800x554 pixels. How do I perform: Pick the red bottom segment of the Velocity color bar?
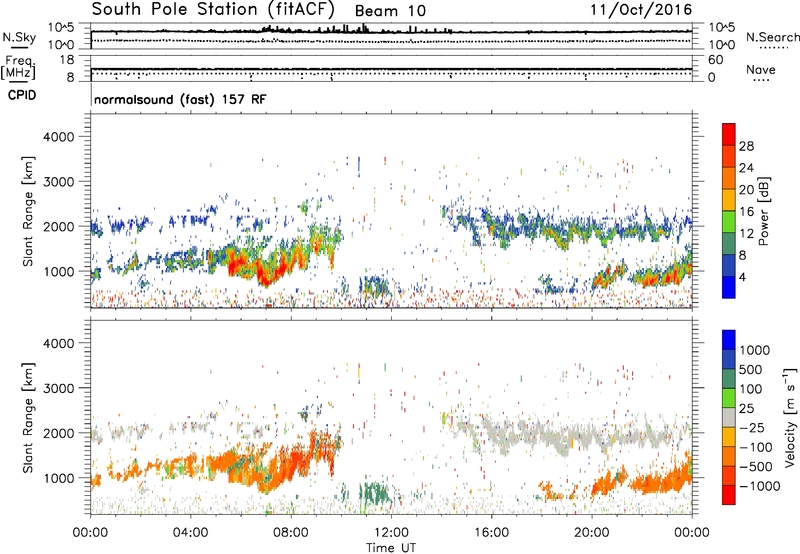click(x=729, y=495)
